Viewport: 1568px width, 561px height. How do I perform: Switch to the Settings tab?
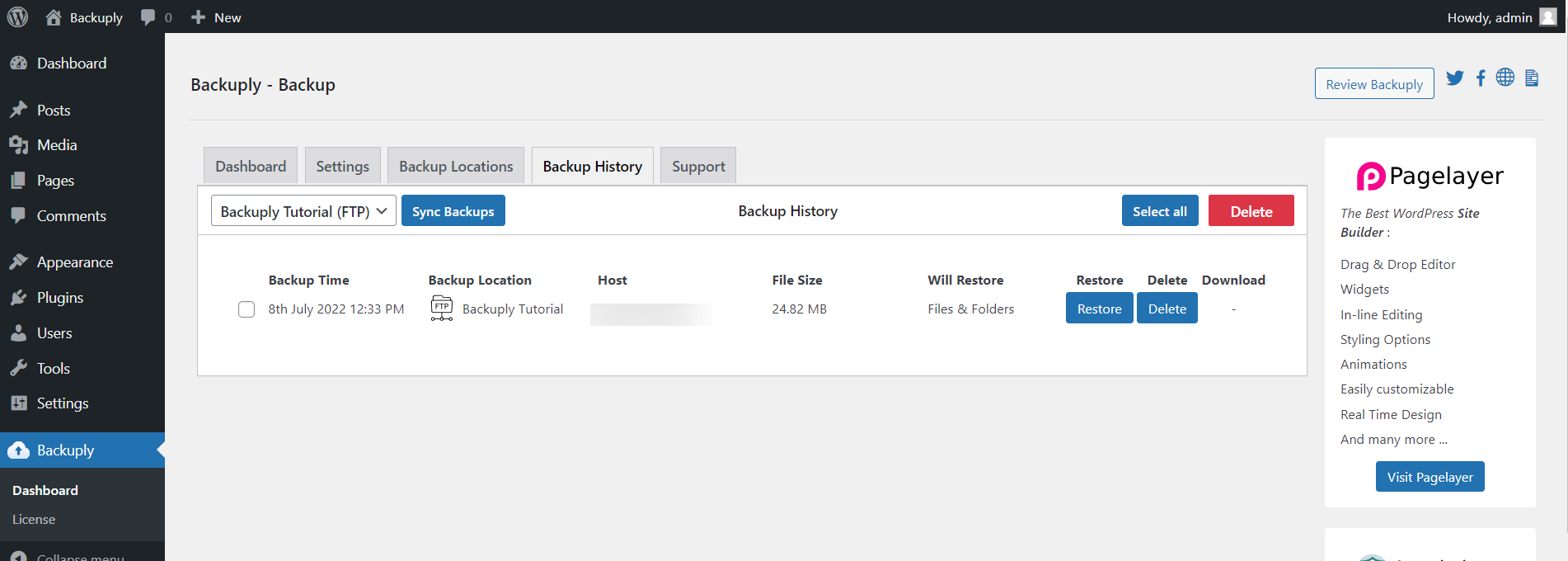click(343, 166)
